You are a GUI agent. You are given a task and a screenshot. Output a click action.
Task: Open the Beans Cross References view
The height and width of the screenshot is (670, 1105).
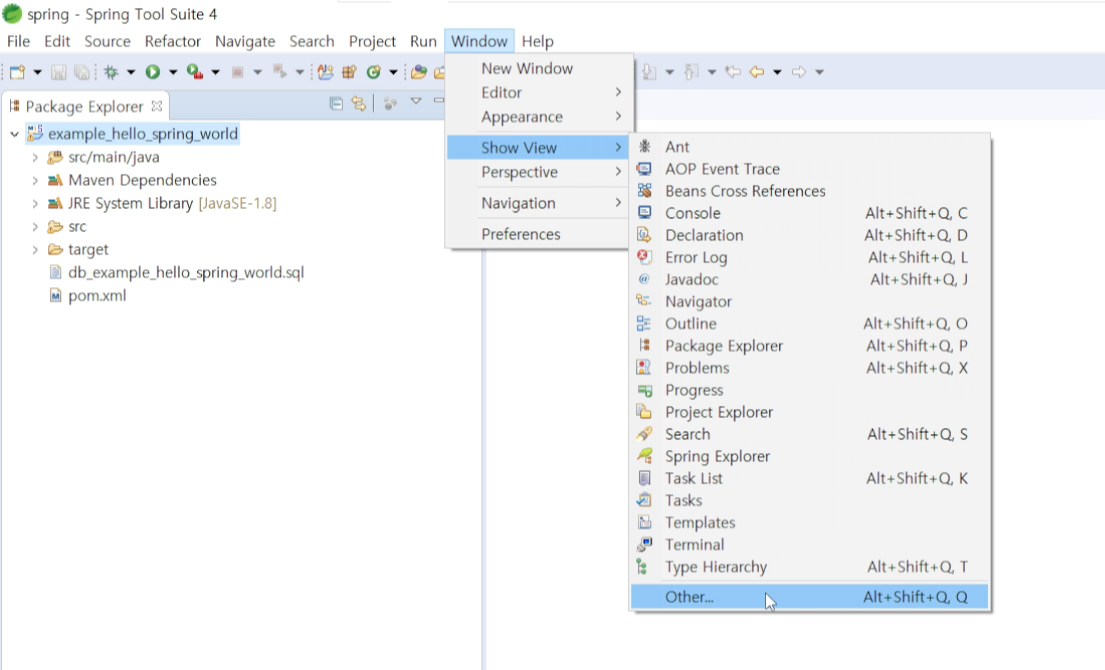click(x=810, y=191)
